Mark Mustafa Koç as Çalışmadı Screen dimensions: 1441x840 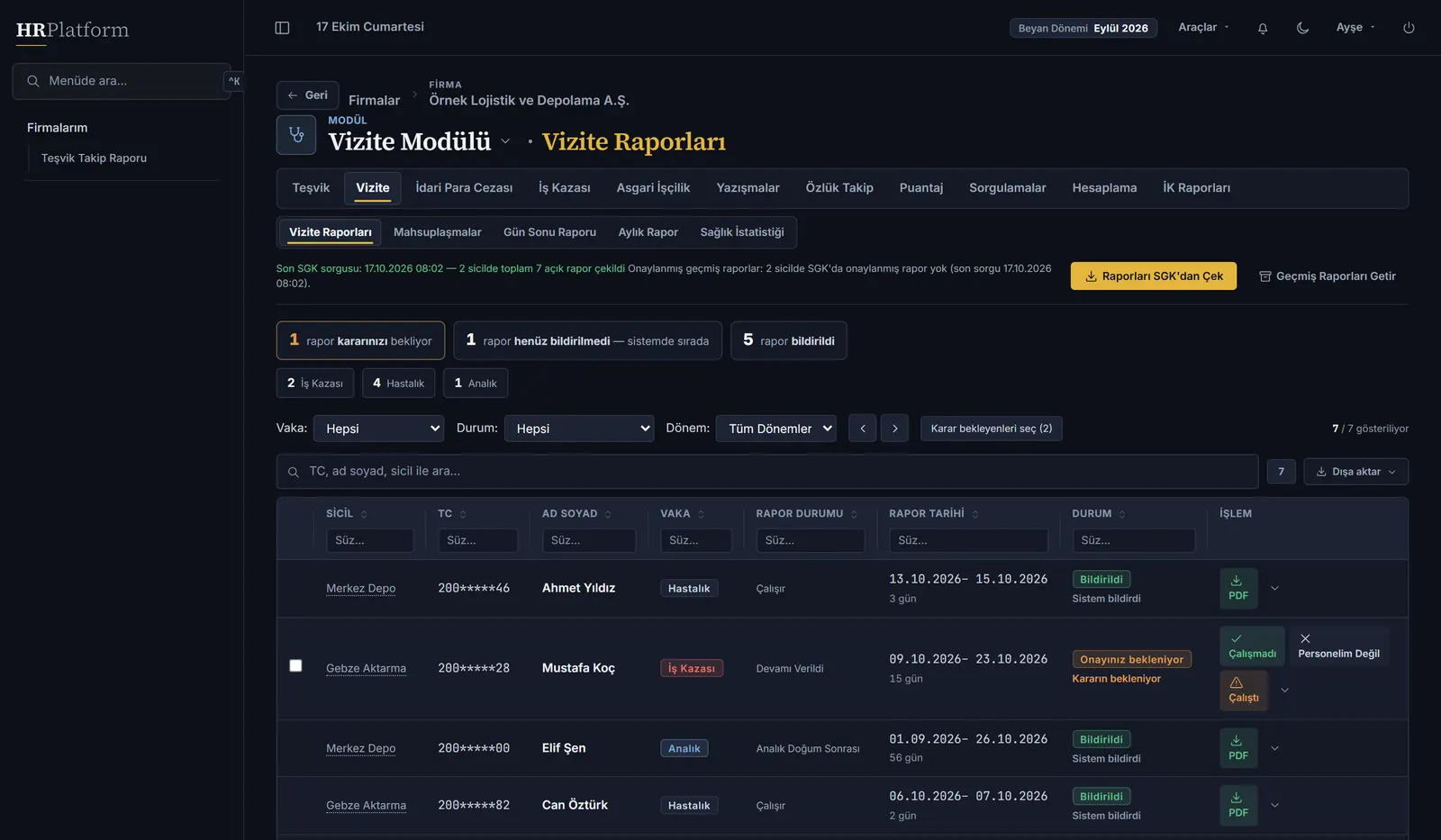1252,646
